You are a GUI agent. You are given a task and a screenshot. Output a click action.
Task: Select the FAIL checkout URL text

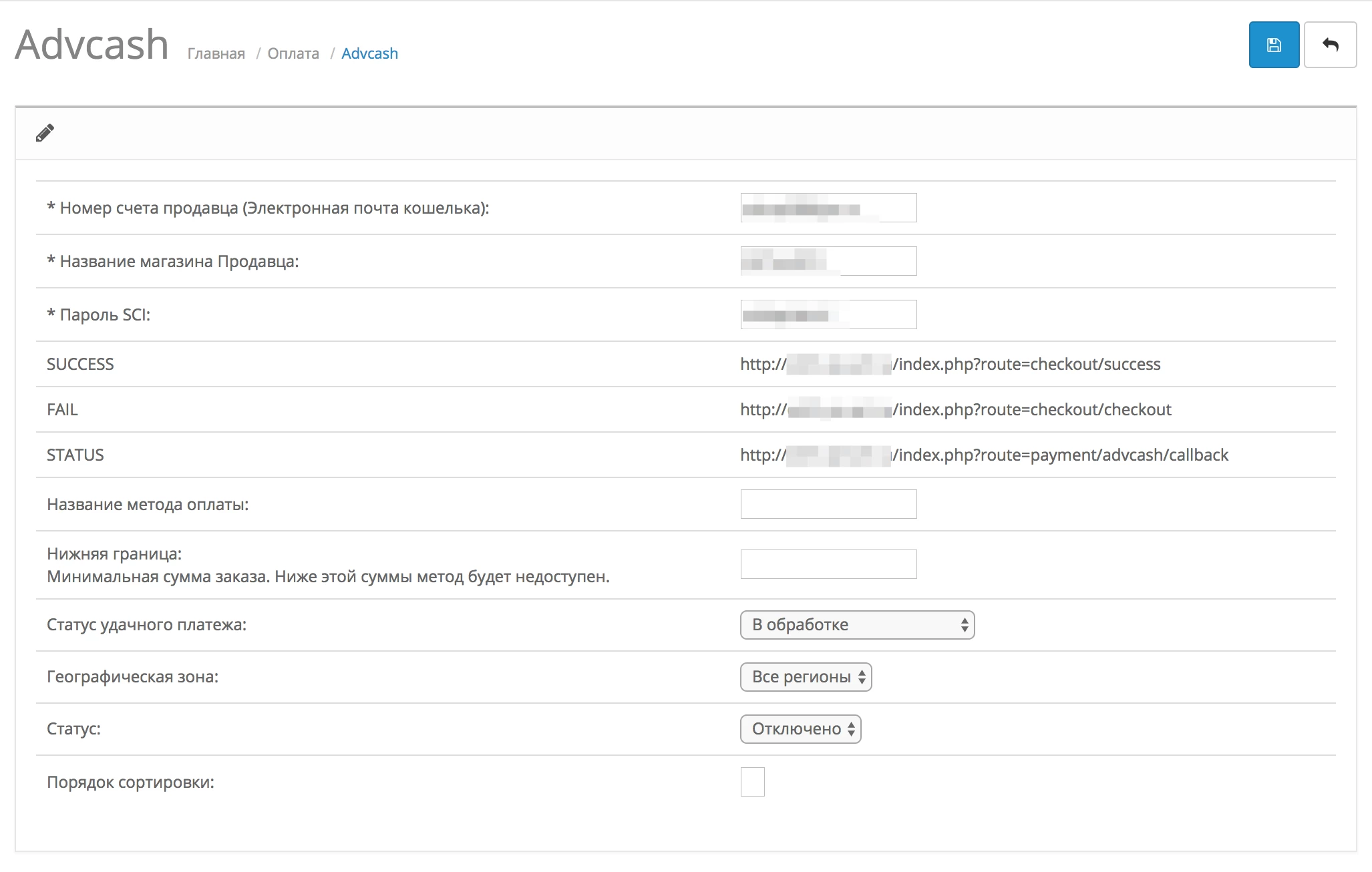pyautogui.click(x=955, y=409)
